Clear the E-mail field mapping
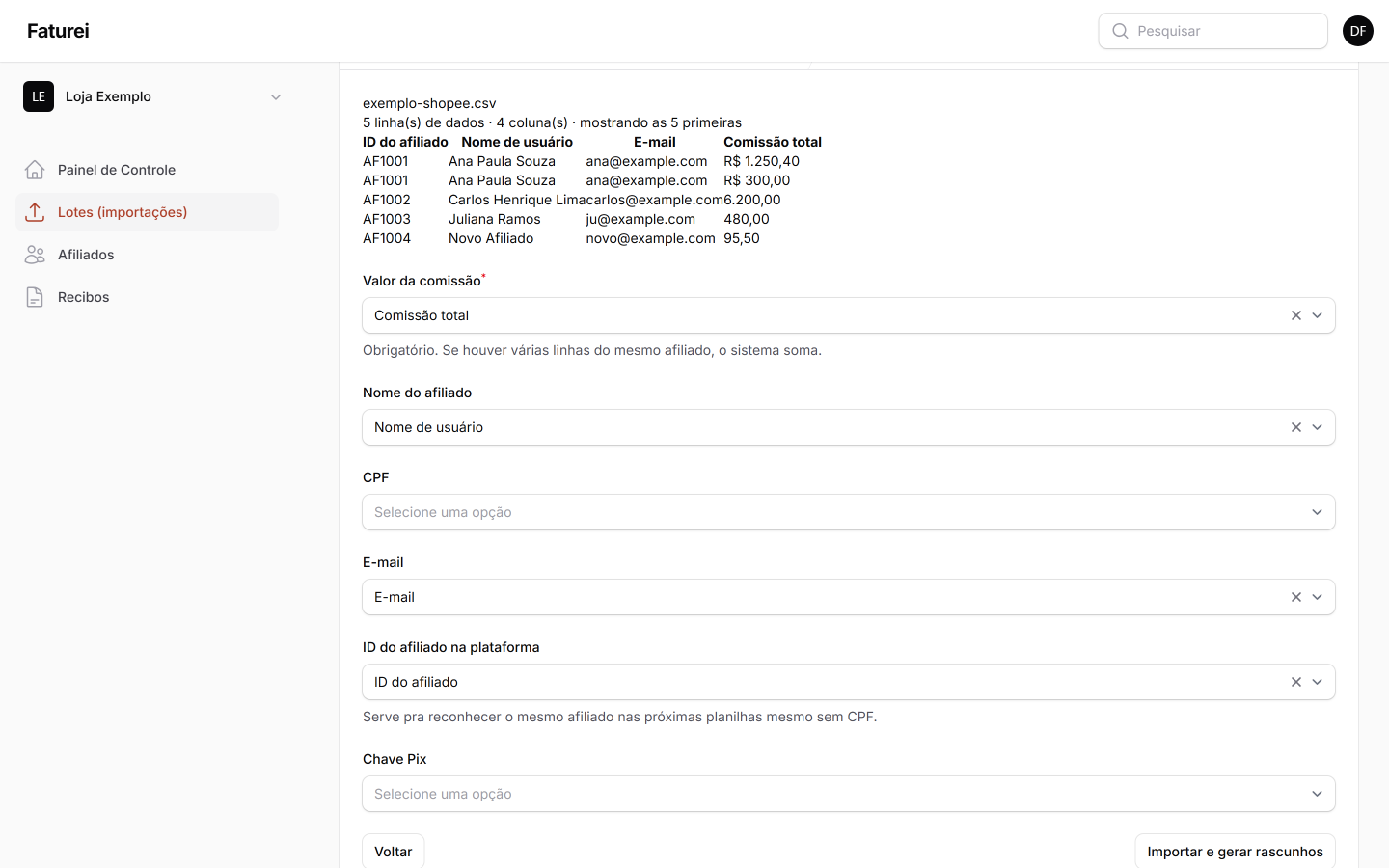 (x=1296, y=597)
